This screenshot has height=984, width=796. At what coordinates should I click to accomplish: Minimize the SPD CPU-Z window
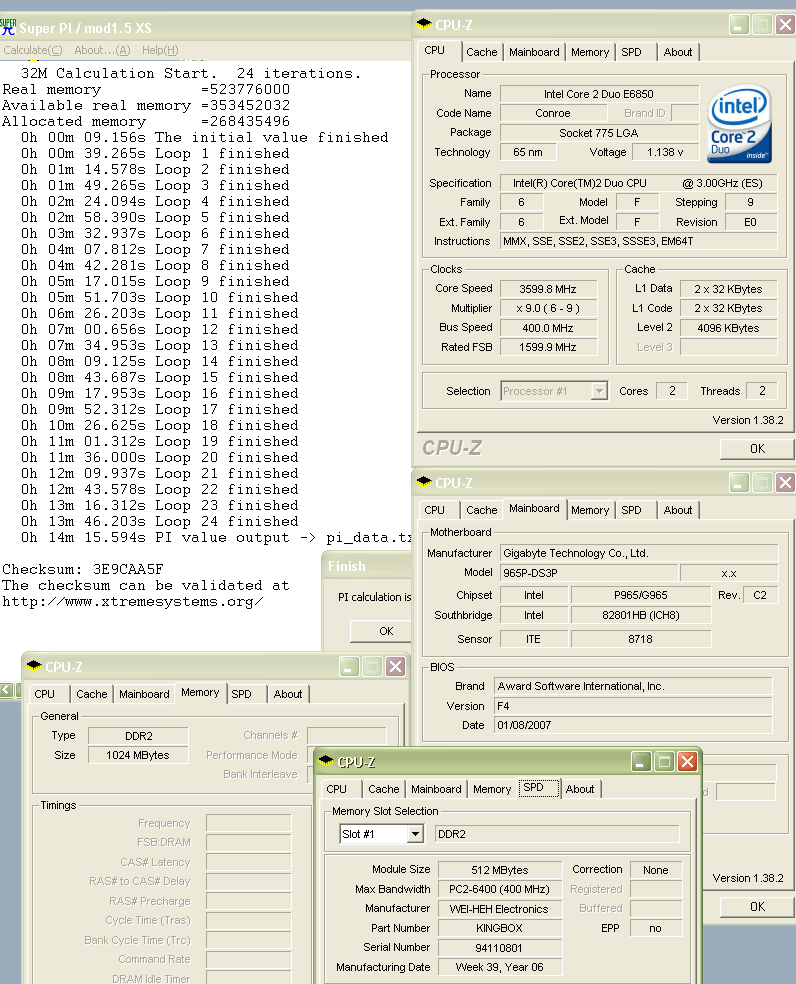tap(640, 762)
